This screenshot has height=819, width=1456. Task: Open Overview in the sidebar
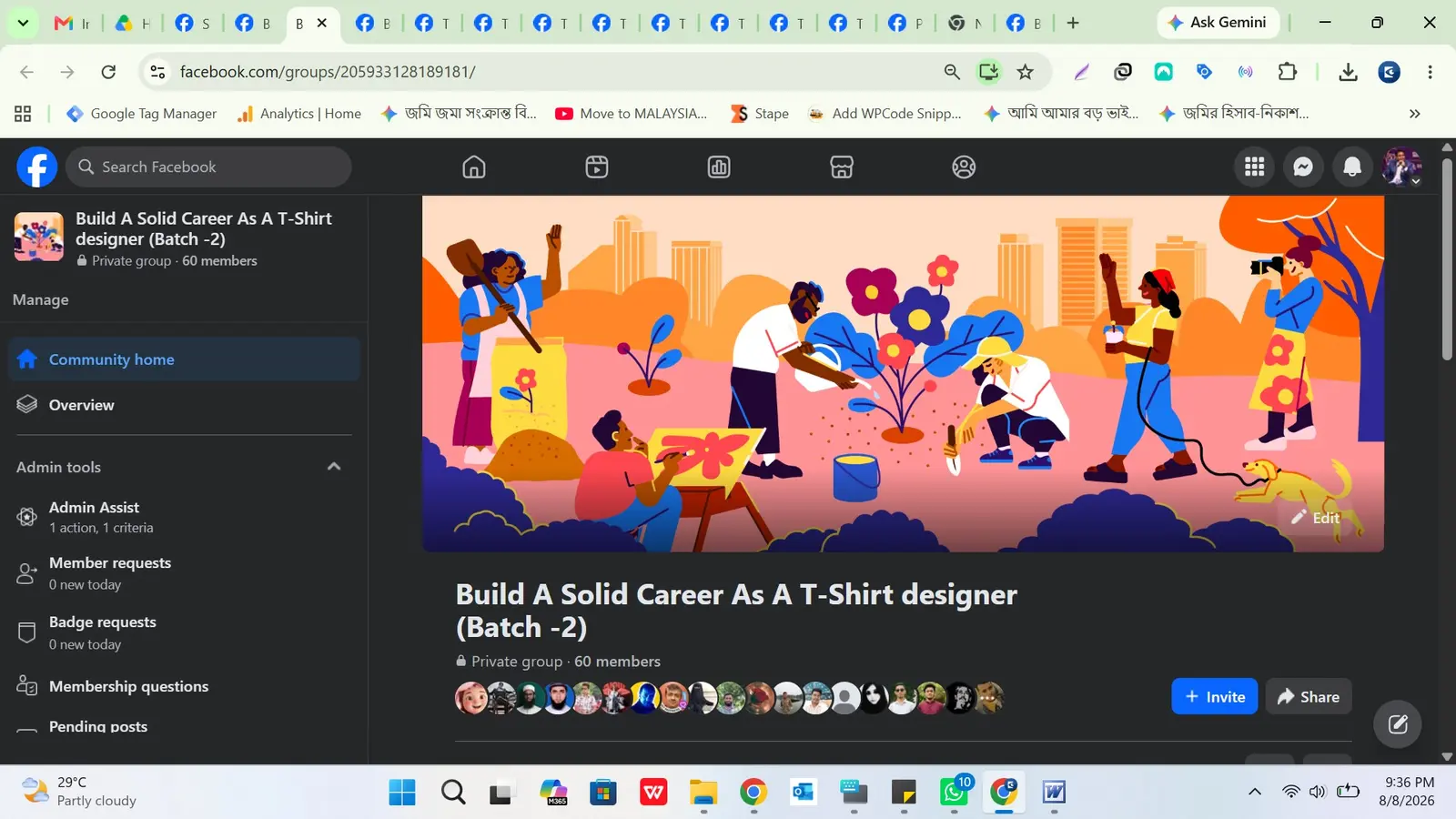[x=184, y=405]
